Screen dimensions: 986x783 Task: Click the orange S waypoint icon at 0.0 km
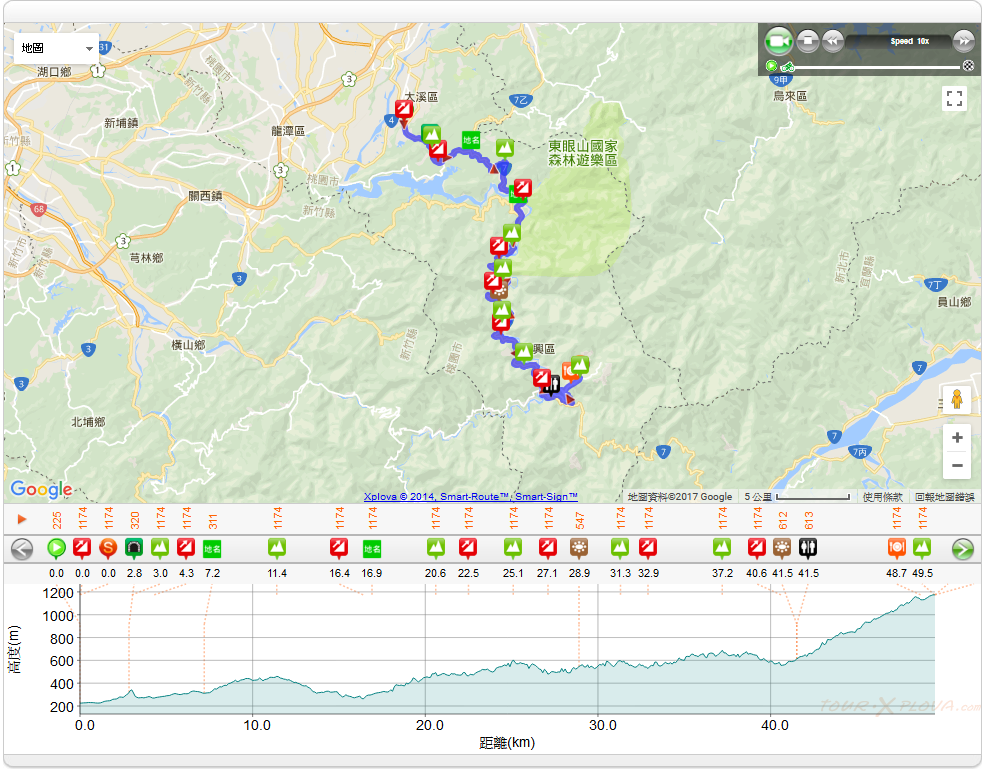click(x=108, y=548)
